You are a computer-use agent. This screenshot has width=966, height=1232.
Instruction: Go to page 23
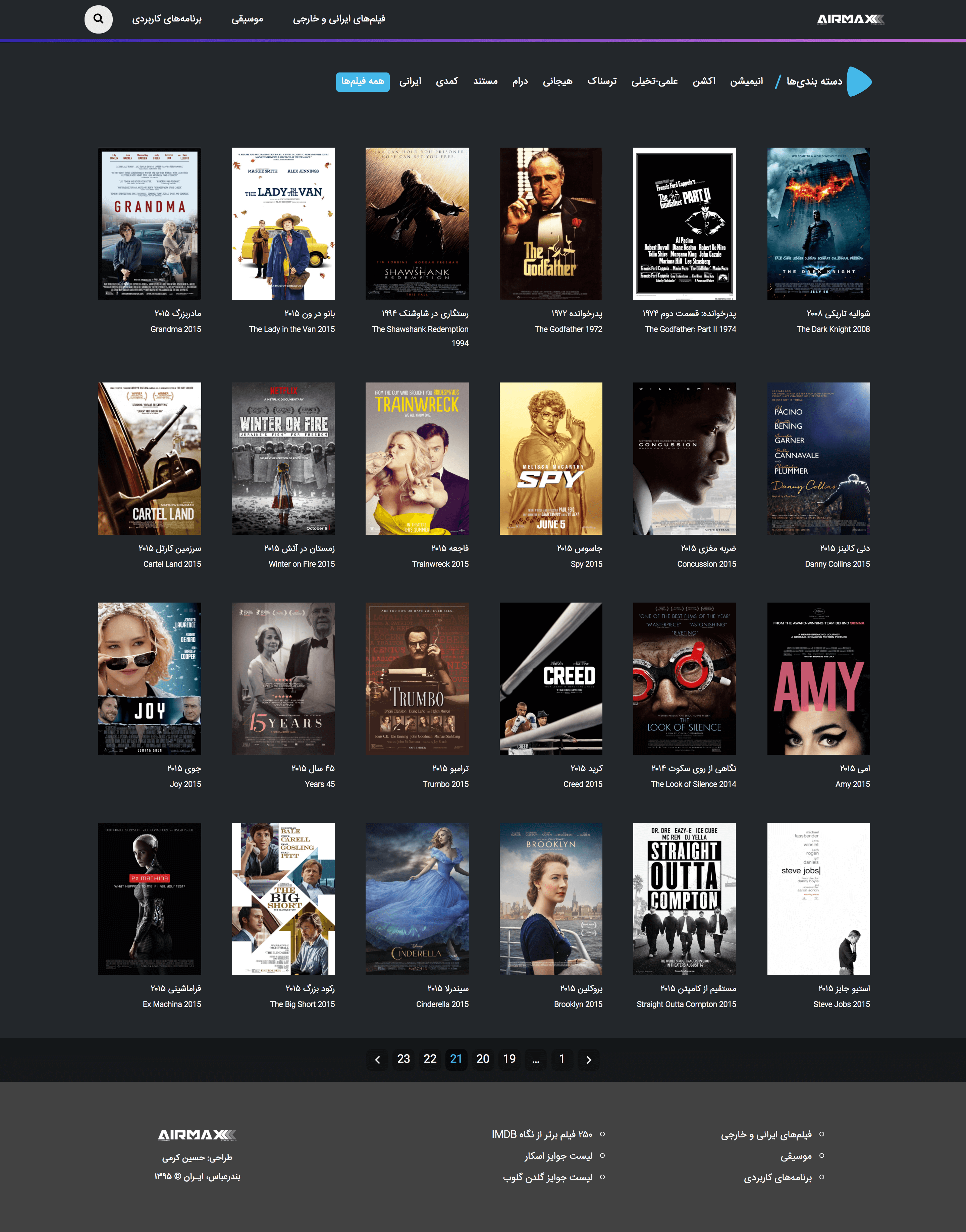[403, 1060]
